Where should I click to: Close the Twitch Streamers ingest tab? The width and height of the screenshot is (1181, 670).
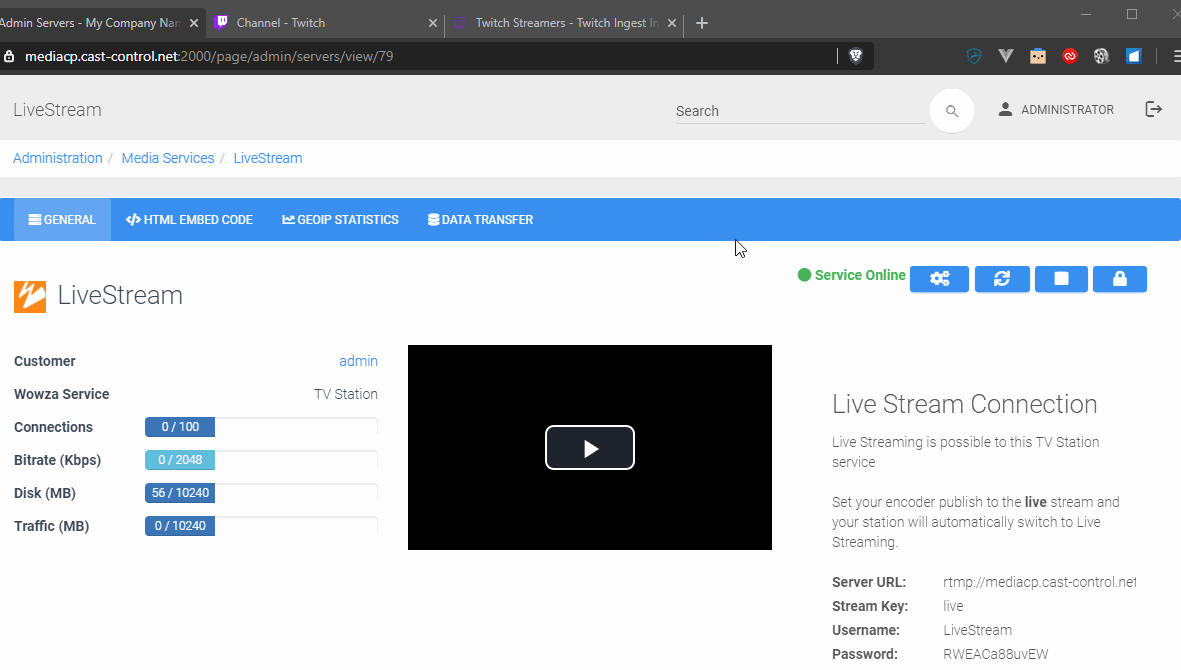[672, 23]
